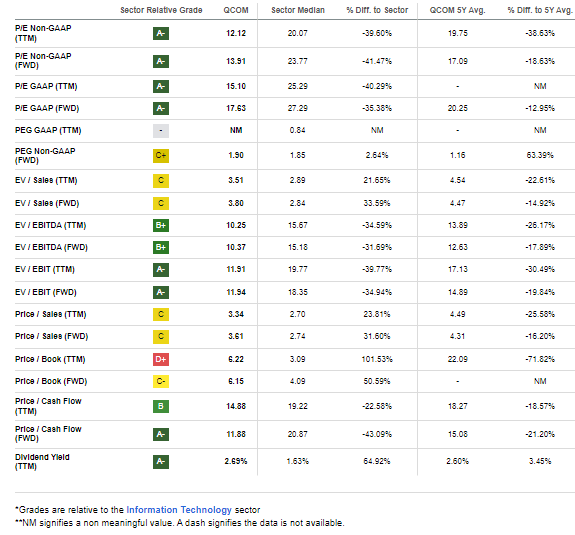575x535 pixels.
Task: Select the EV / EBITDA (FWD) row label
Action: click(51, 247)
